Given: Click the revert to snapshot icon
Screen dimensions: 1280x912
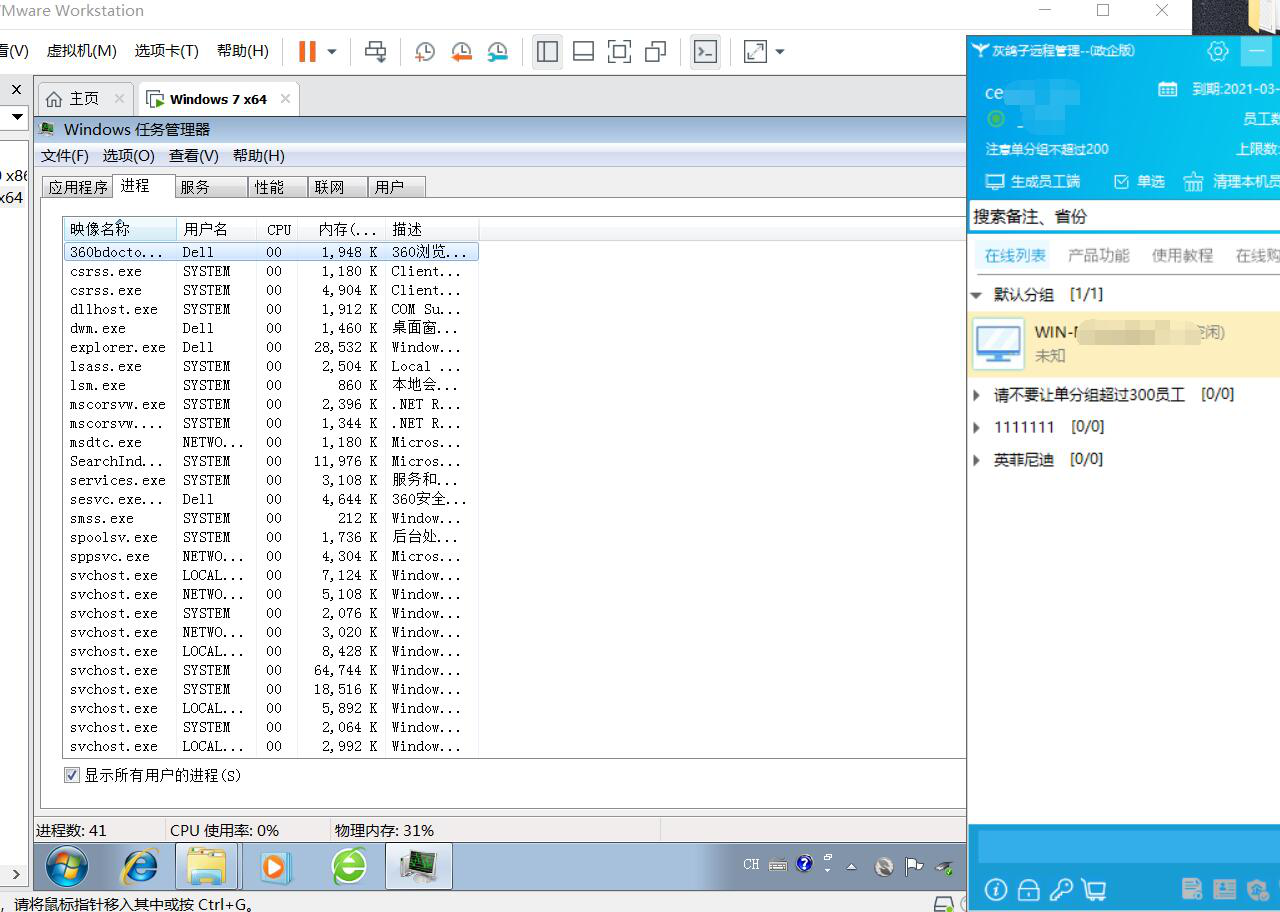Looking at the screenshot, I should pyautogui.click(x=461, y=52).
